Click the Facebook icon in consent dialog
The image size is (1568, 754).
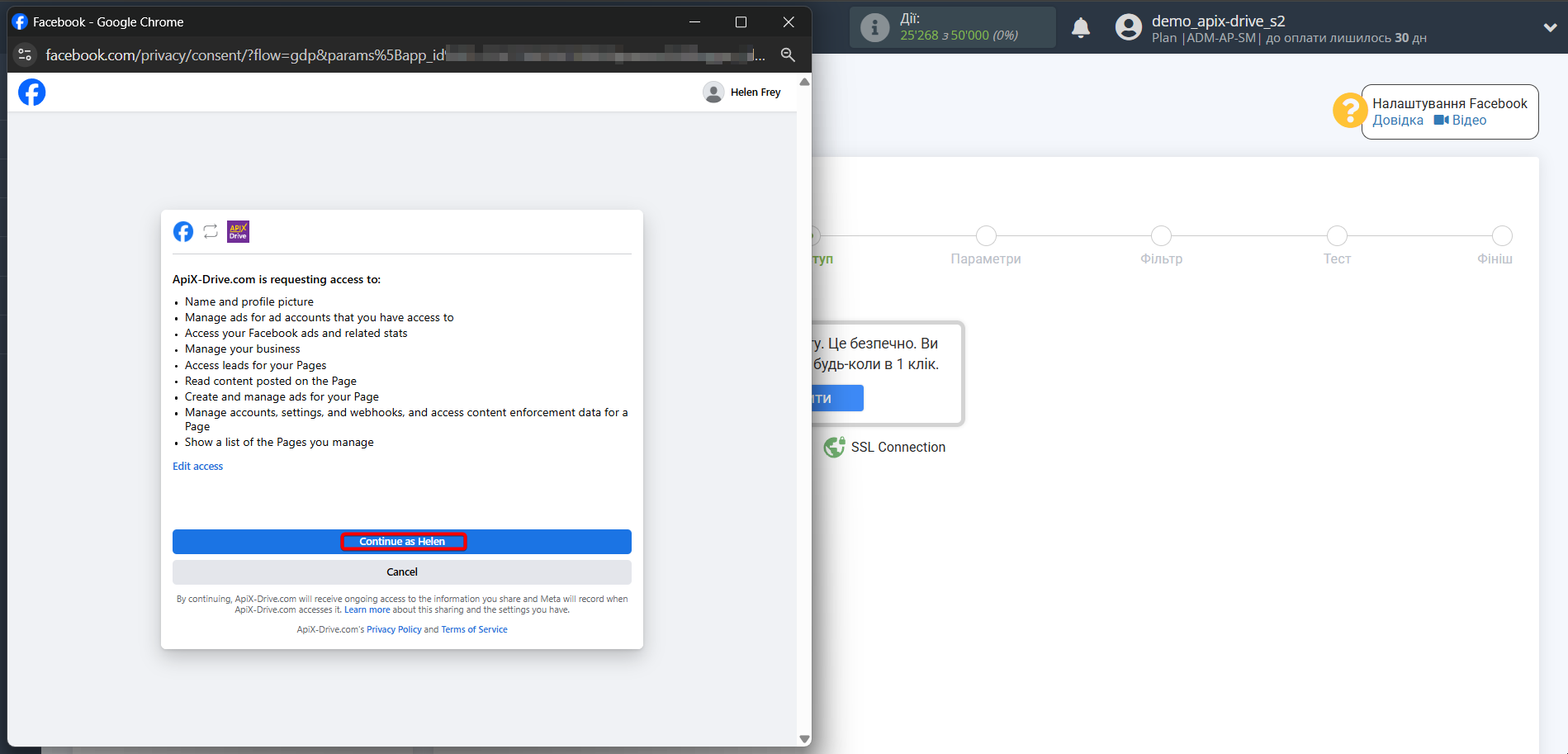(183, 232)
